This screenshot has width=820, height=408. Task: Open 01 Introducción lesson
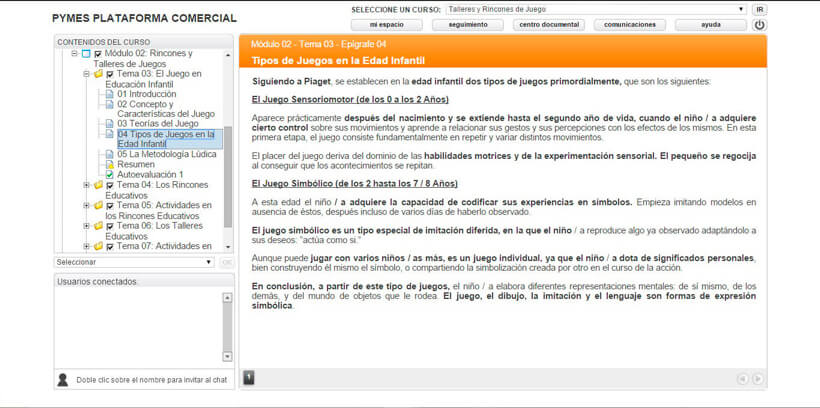(x=146, y=94)
